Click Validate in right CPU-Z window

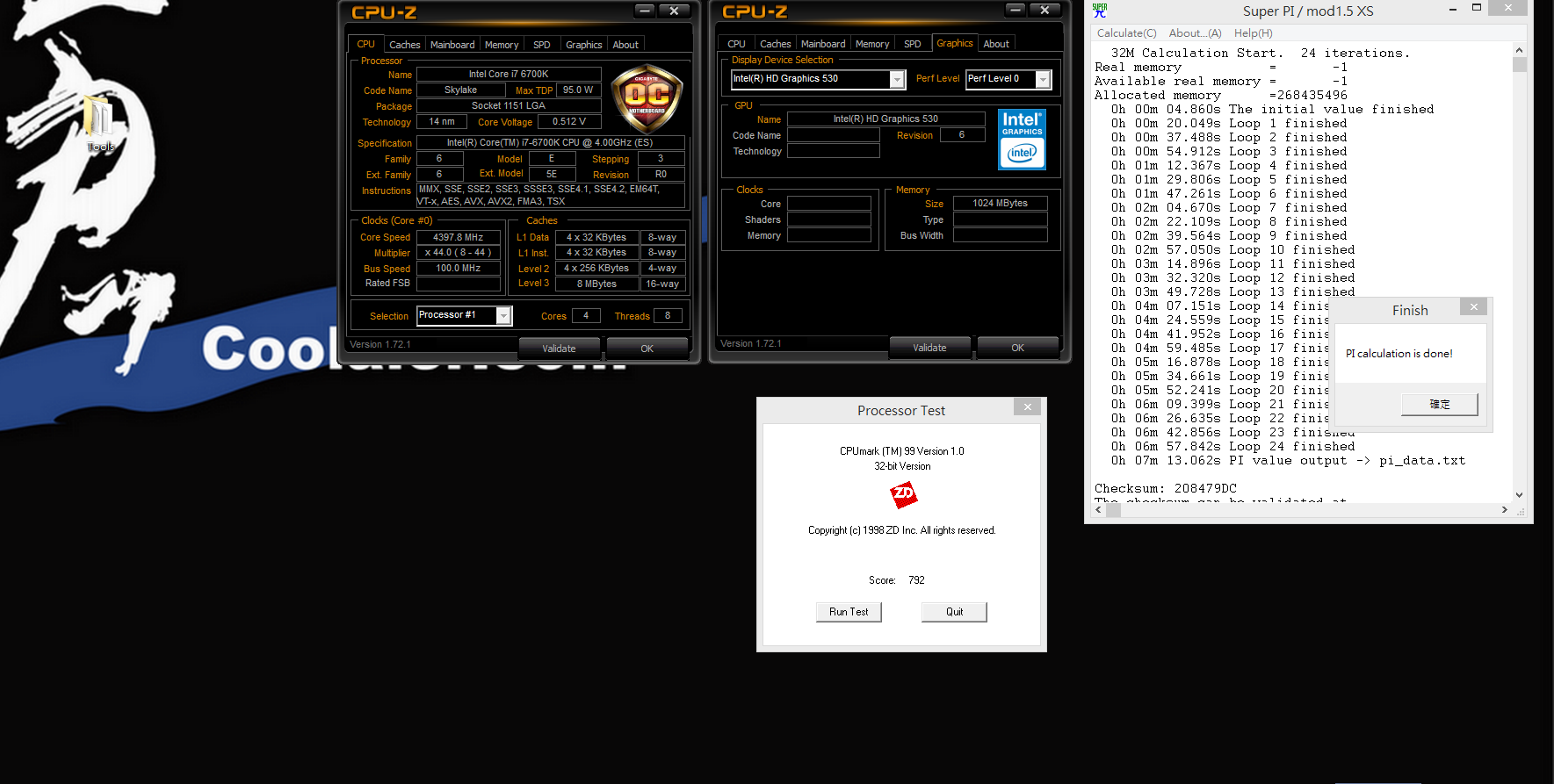pos(929,348)
